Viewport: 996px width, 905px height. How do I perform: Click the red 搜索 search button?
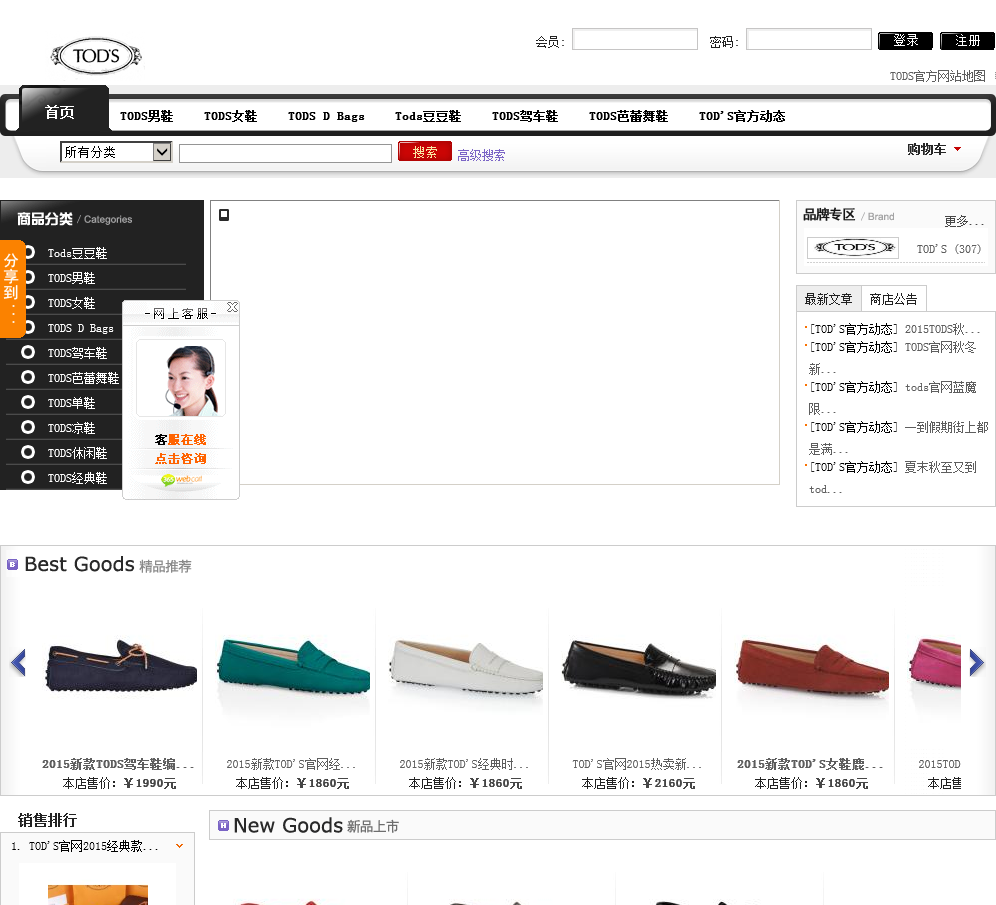425,152
